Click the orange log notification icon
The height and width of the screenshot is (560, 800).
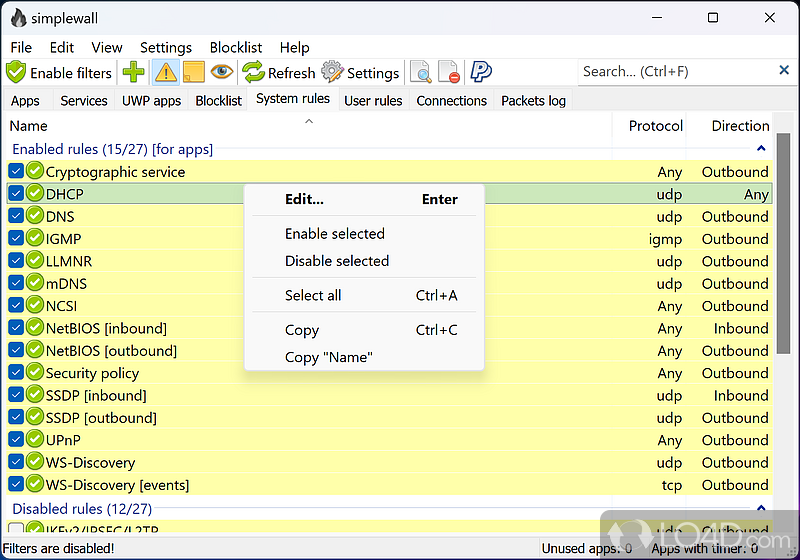(194, 72)
